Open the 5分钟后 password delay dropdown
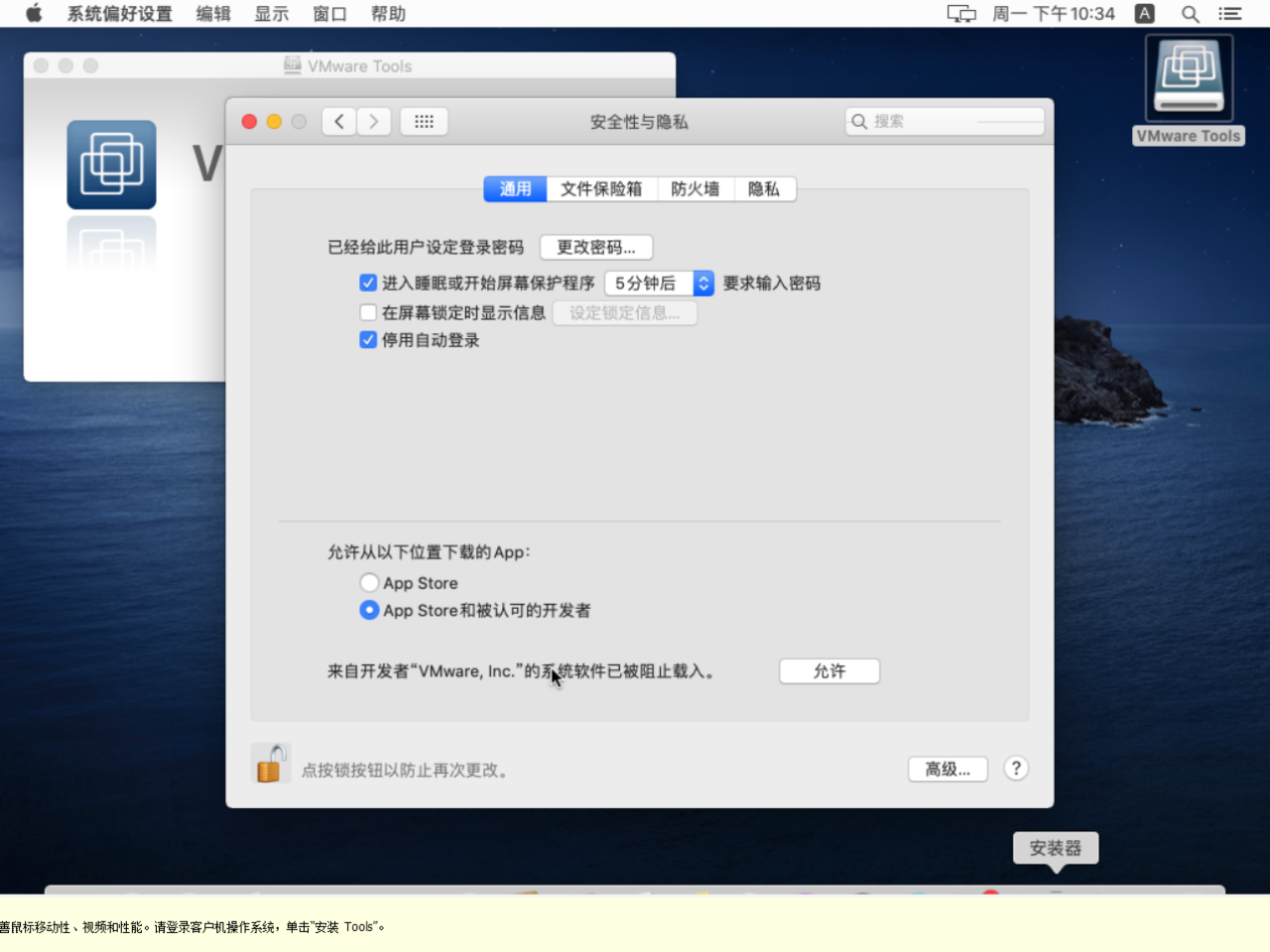 (659, 283)
